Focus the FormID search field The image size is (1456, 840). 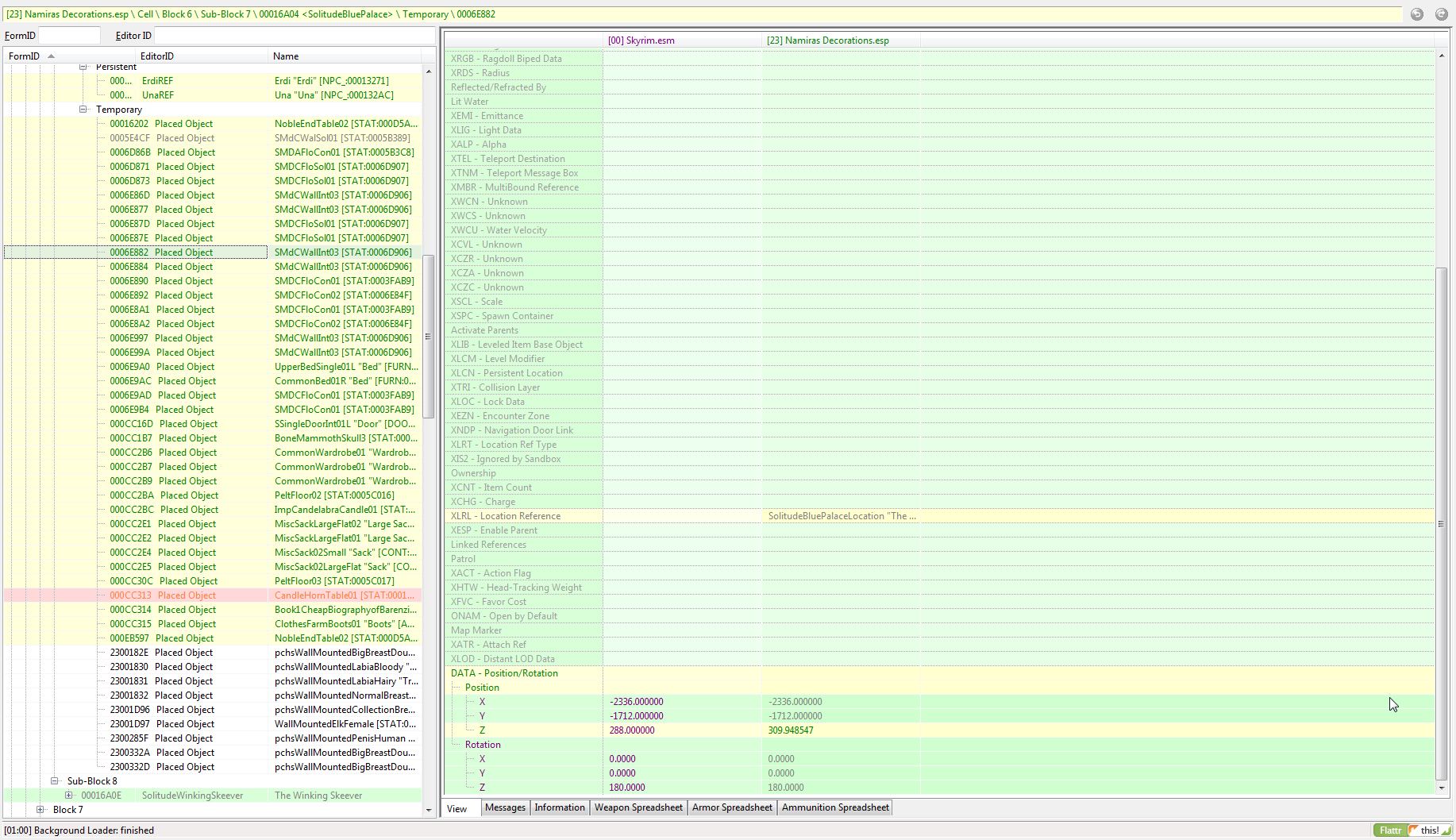(70, 35)
